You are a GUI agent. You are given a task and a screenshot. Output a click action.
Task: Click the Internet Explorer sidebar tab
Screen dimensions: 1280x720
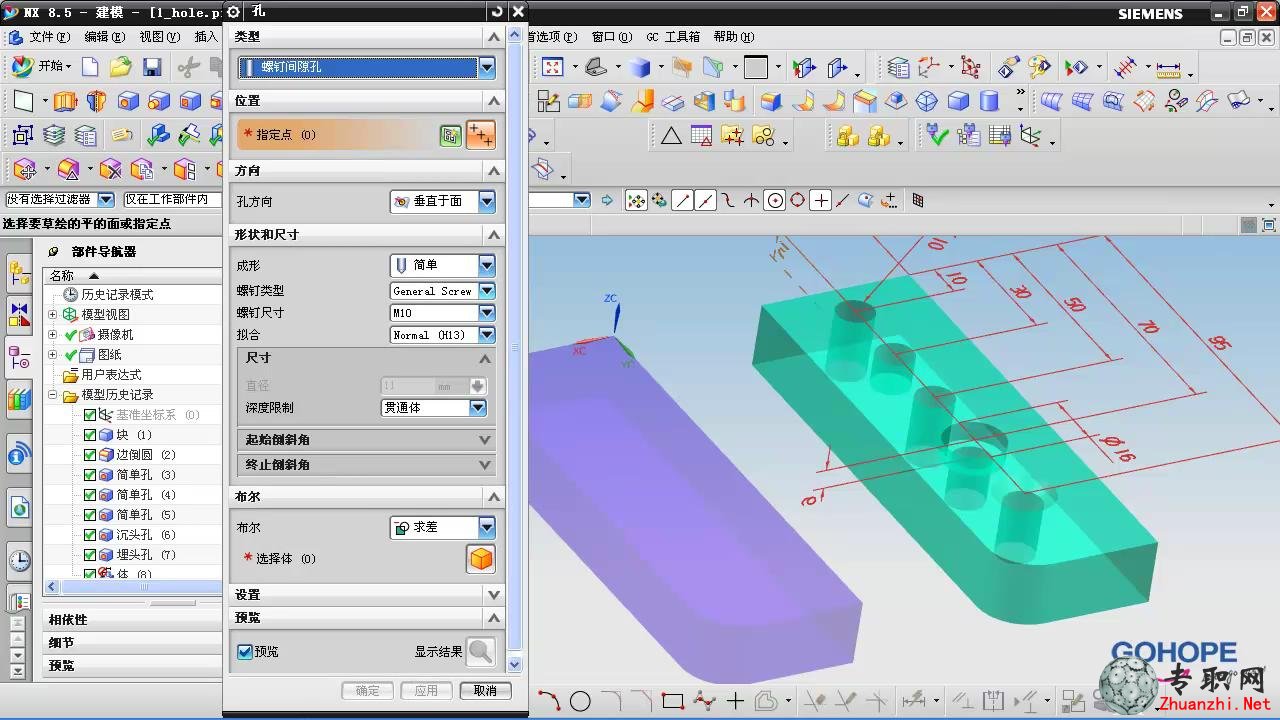click(x=19, y=508)
